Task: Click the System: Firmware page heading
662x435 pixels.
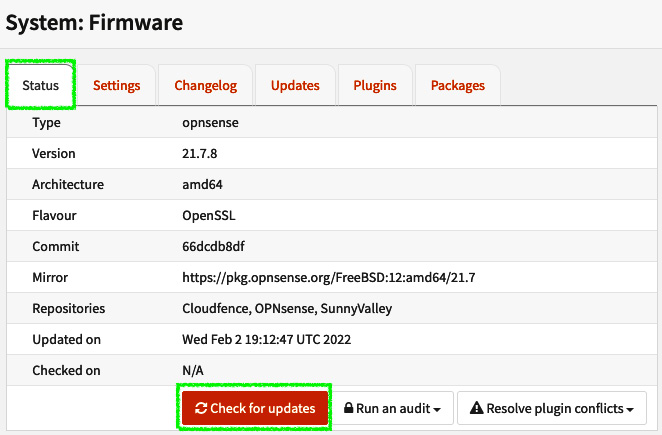Action: coord(94,23)
